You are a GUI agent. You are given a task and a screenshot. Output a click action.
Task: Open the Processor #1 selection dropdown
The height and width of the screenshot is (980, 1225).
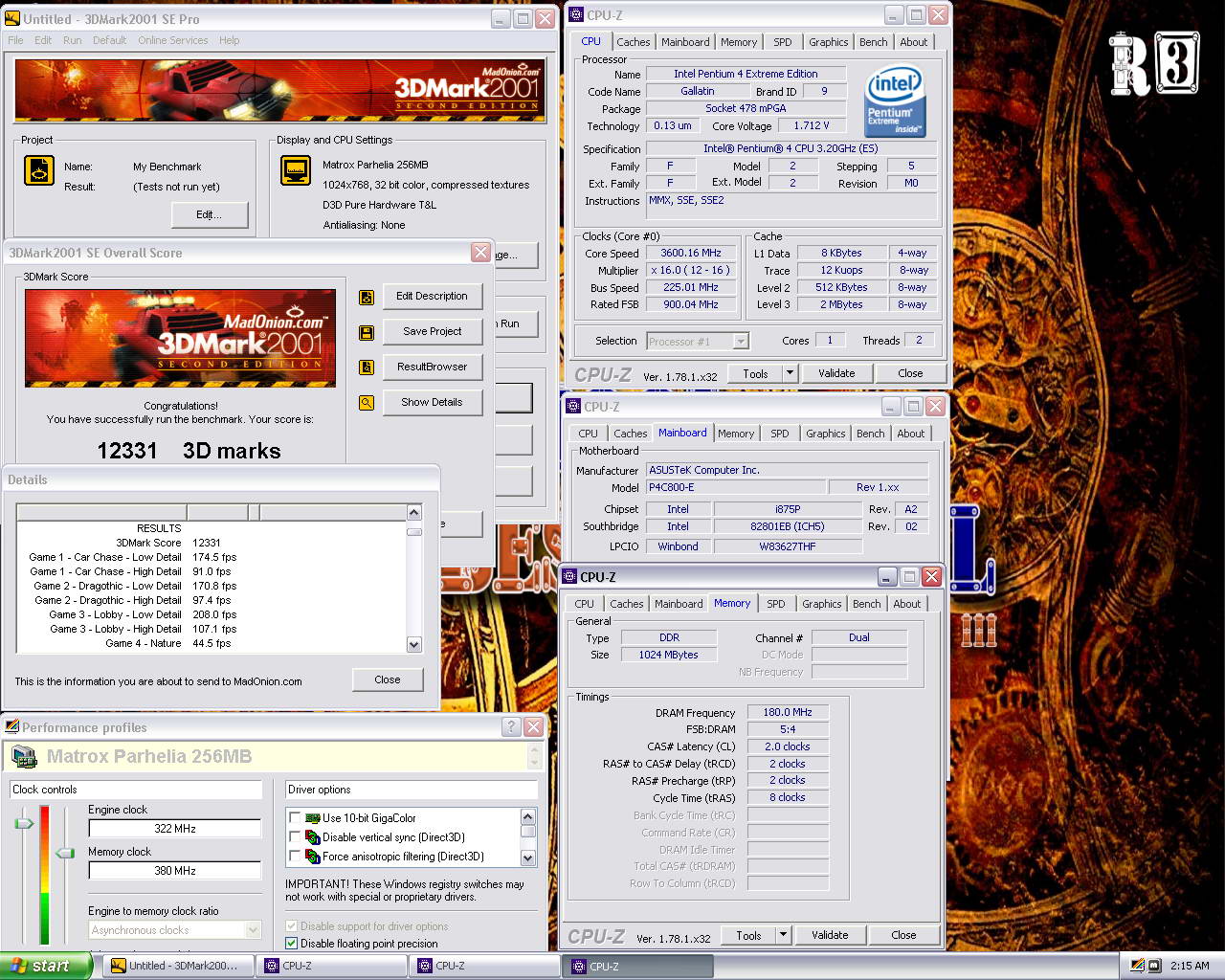coord(740,341)
